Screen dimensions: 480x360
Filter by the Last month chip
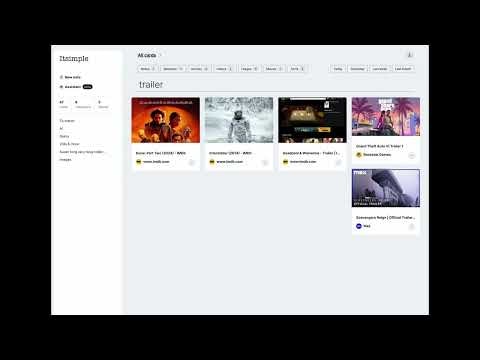click(403, 69)
